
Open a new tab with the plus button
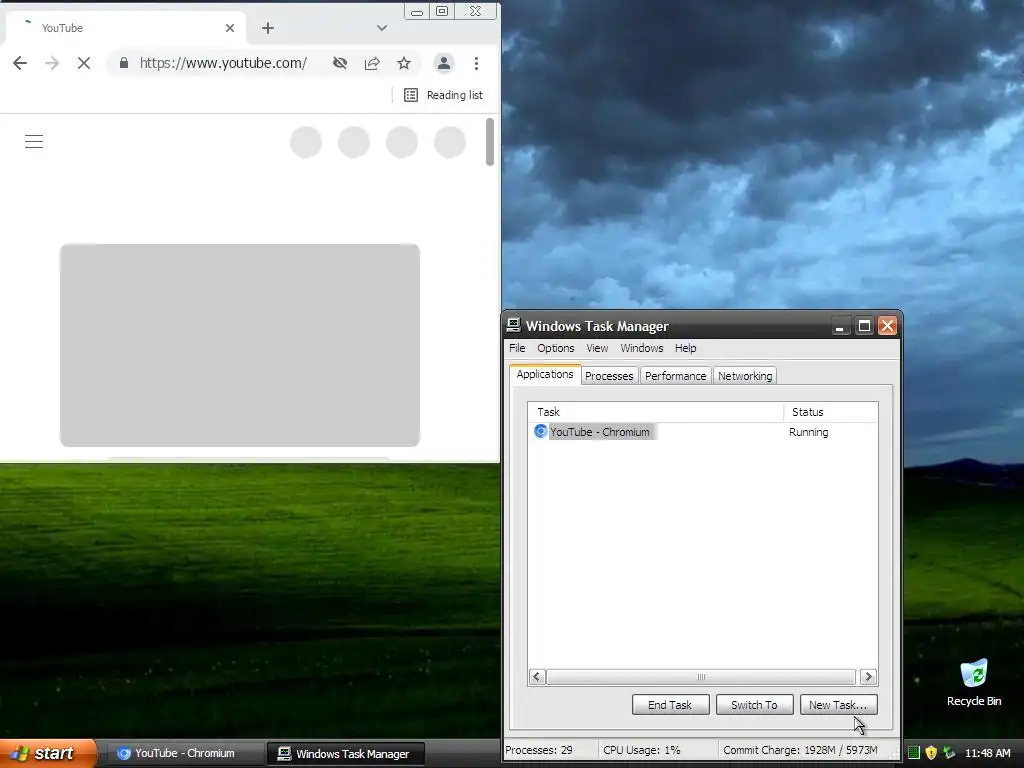(x=268, y=28)
